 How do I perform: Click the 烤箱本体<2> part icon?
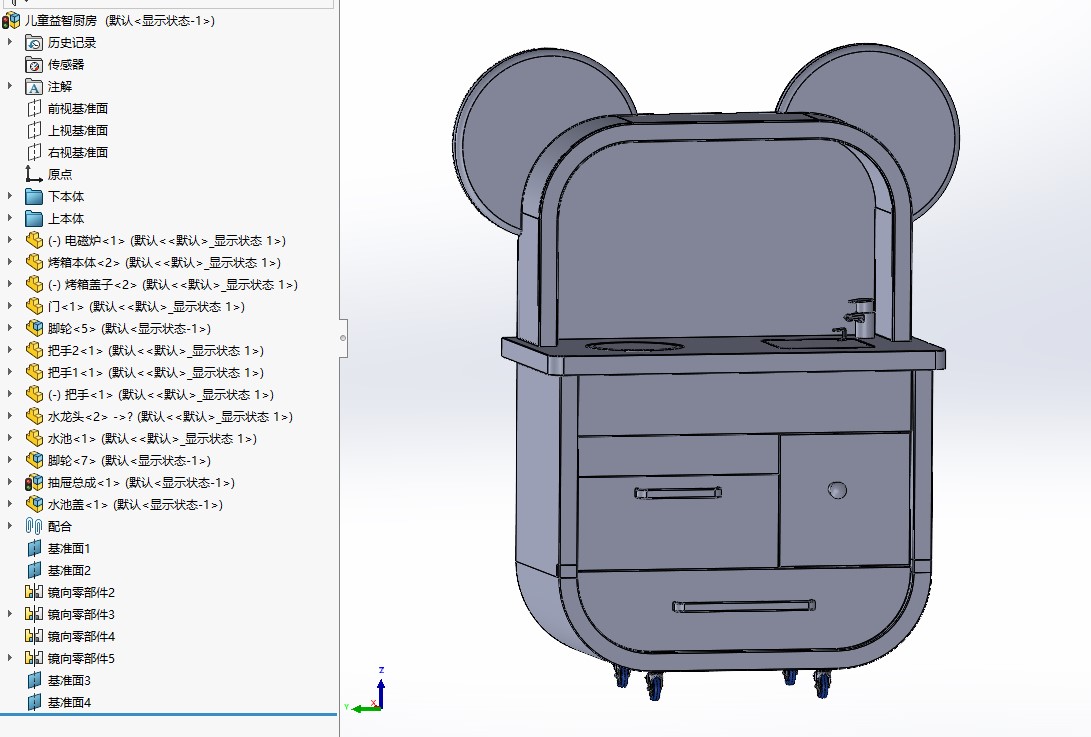(34, 262)
